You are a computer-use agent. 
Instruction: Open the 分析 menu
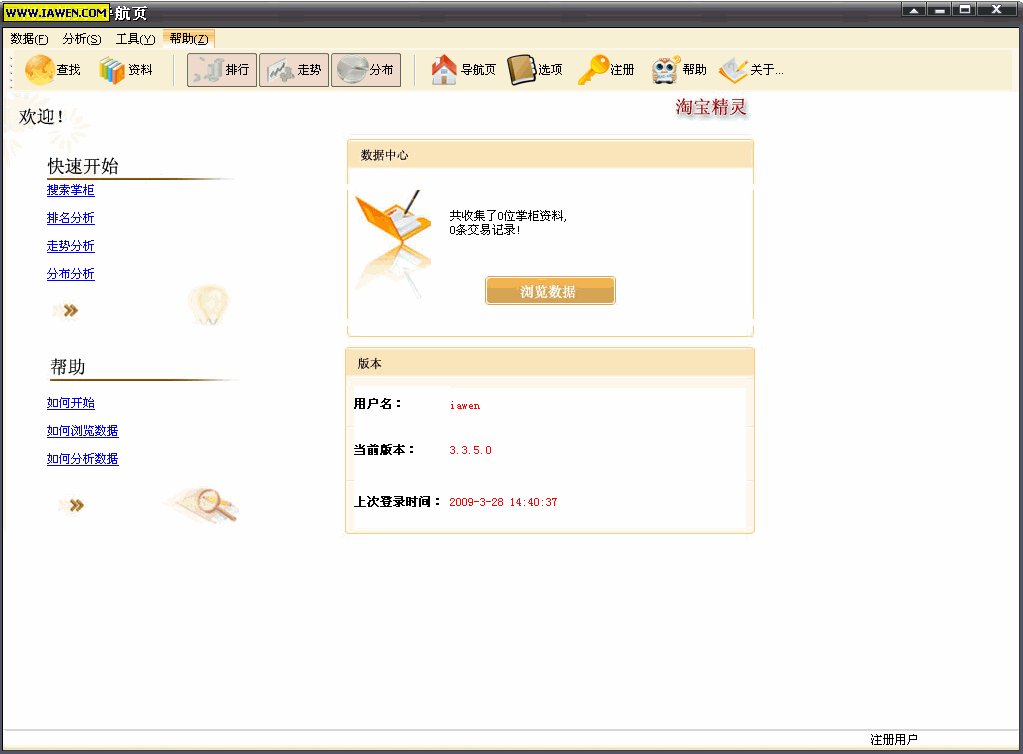click(81, 39)
